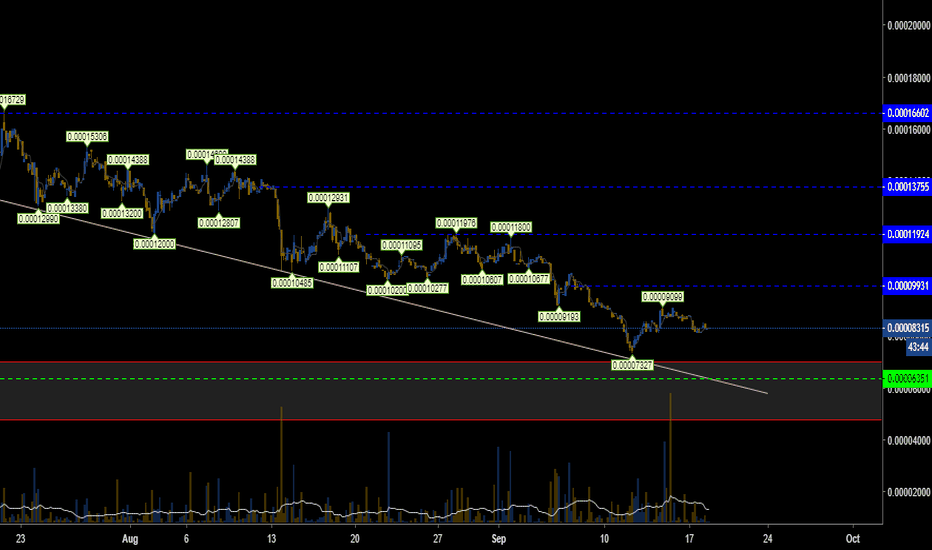This screenshot has width=932, height=550.
Task: Click the 0.00002000 price scale value
Action: click(x=909, y=492)
